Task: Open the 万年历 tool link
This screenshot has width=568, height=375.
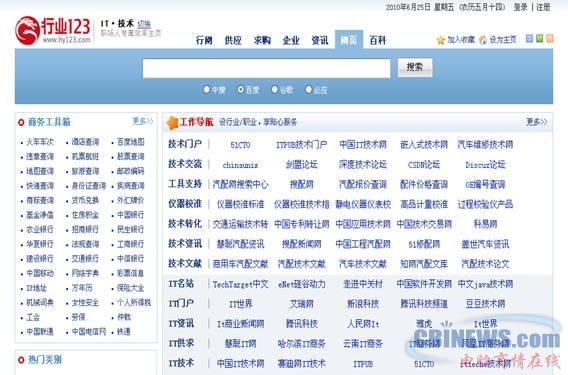Action: [82, 288]
